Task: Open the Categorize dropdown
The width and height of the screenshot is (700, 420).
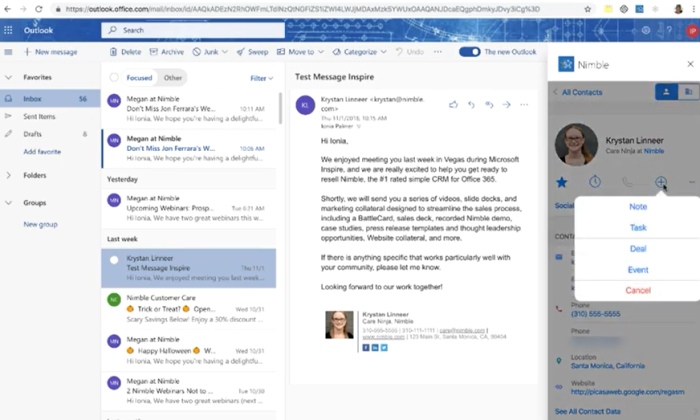Action: 359,52
